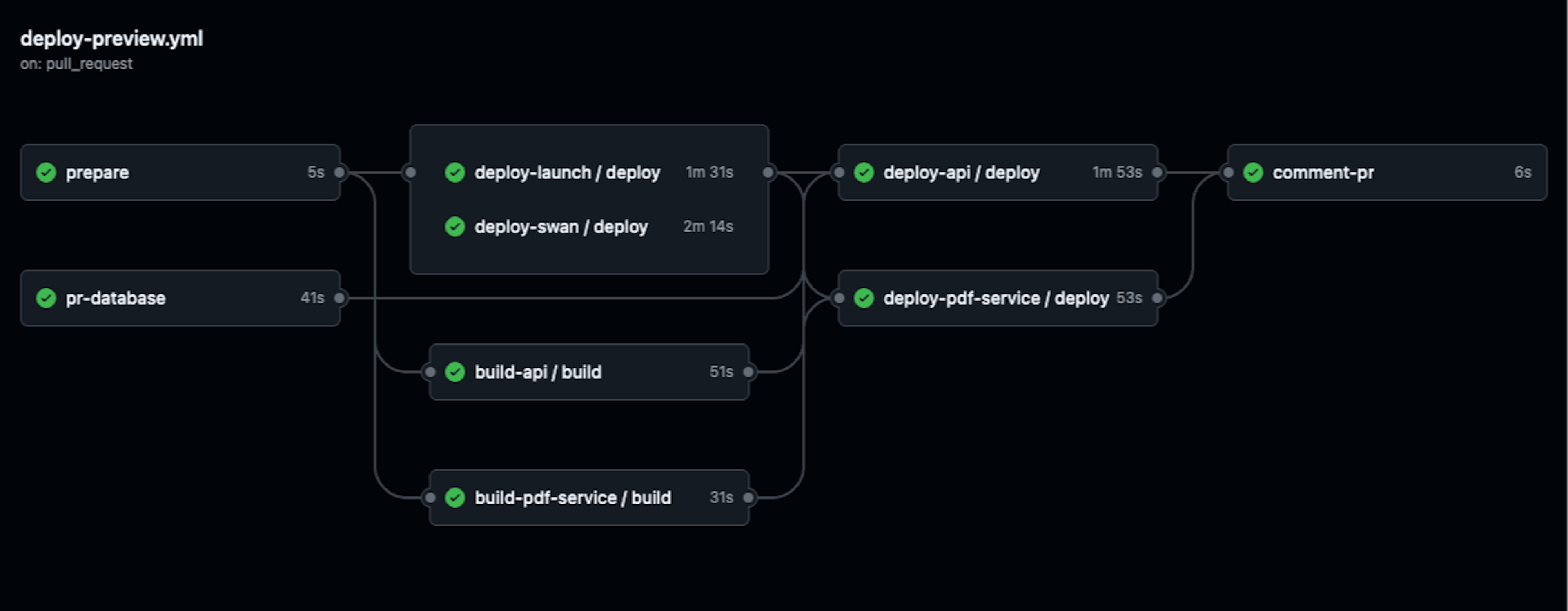
Task: Click the success icon on deploy-swan / deploy
Action: coord(455,227)
